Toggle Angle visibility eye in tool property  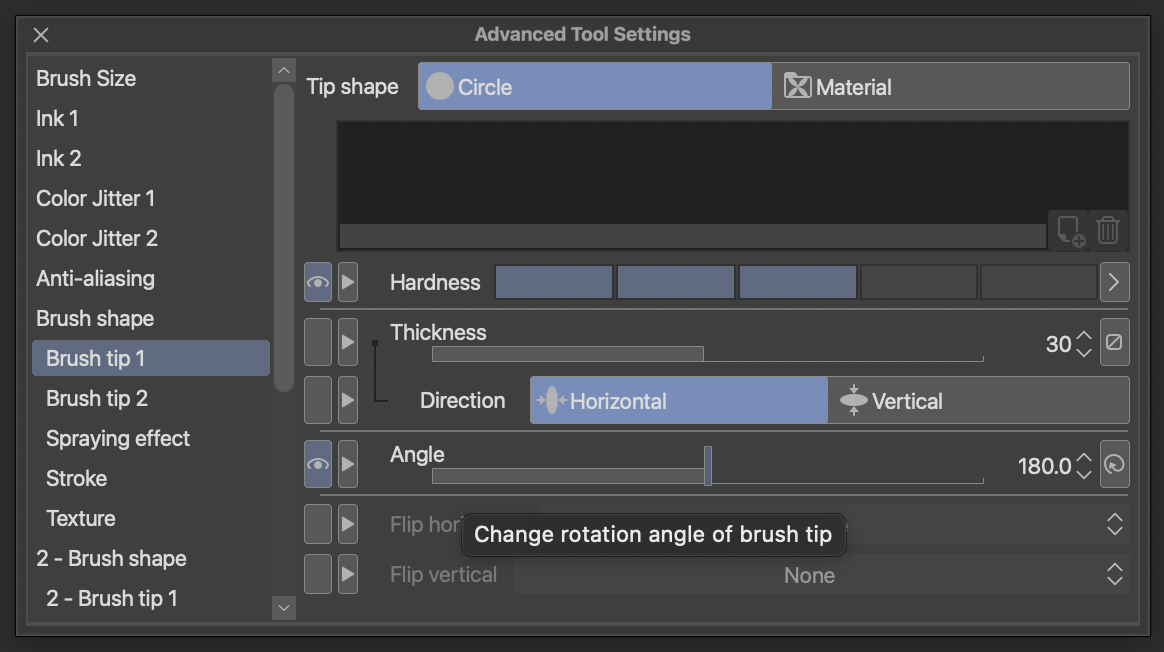point(318,464)
